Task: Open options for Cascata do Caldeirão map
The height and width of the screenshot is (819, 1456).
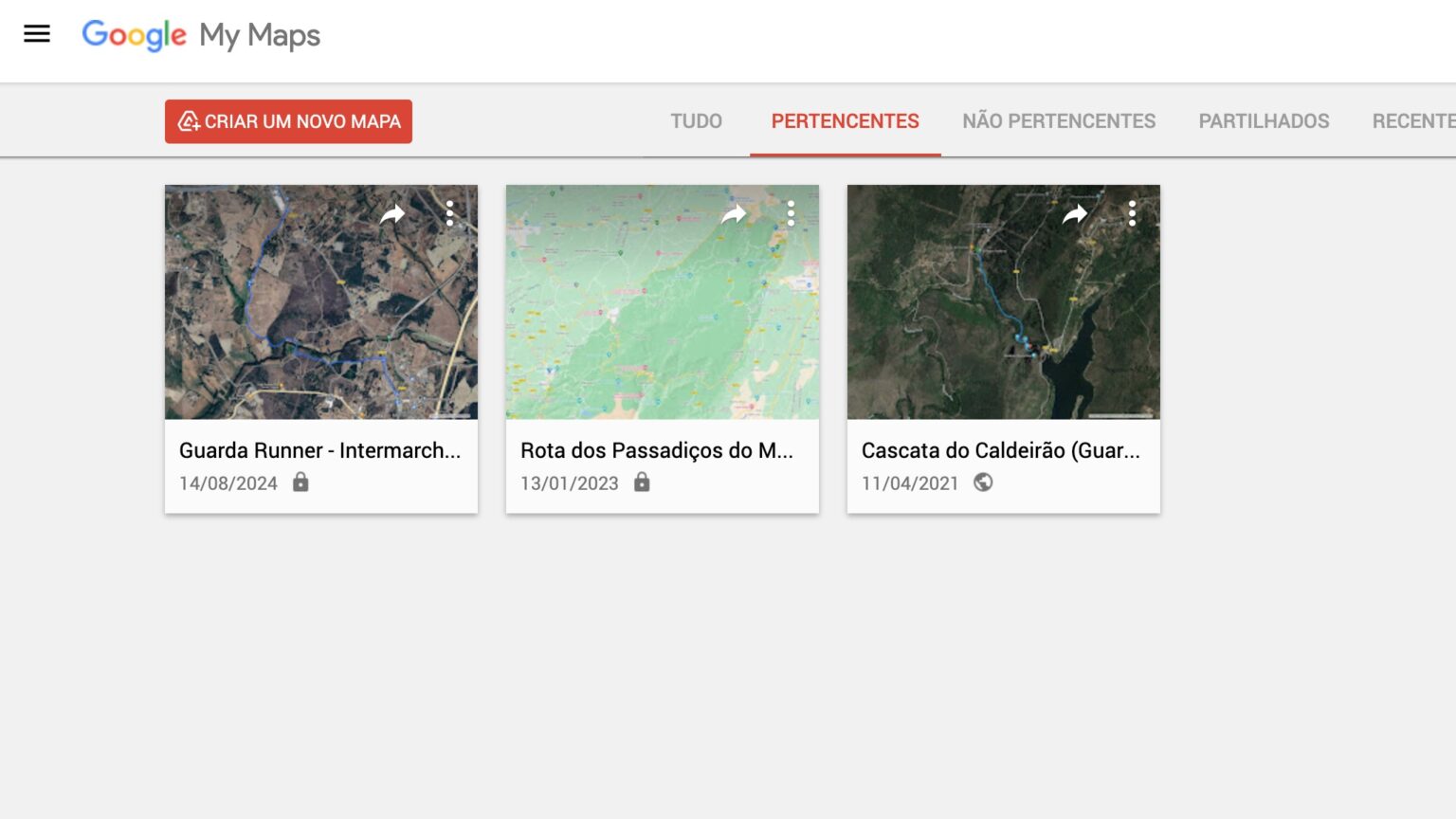Action: (1132, 214)
